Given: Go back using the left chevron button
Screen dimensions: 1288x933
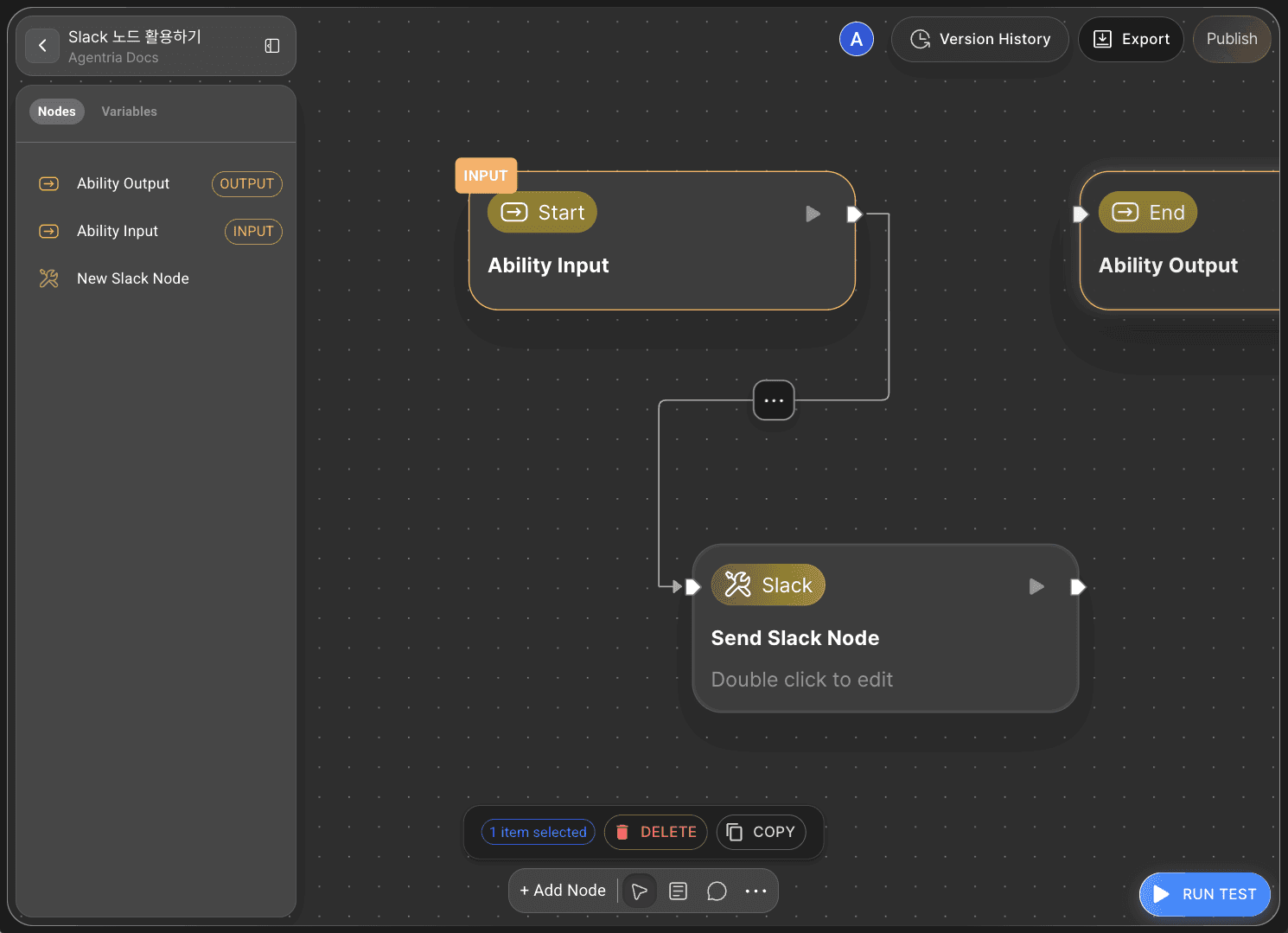Looking at the screenshot, I should [x=42, y=46].
